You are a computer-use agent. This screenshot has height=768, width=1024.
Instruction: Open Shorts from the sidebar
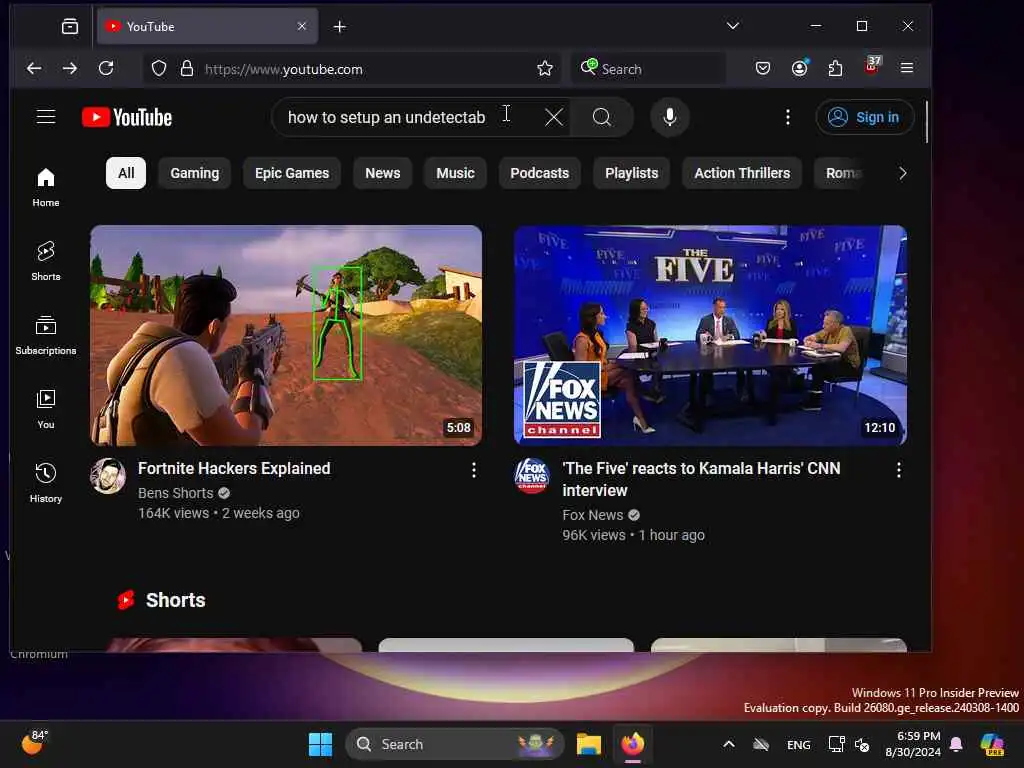[46, 261]
